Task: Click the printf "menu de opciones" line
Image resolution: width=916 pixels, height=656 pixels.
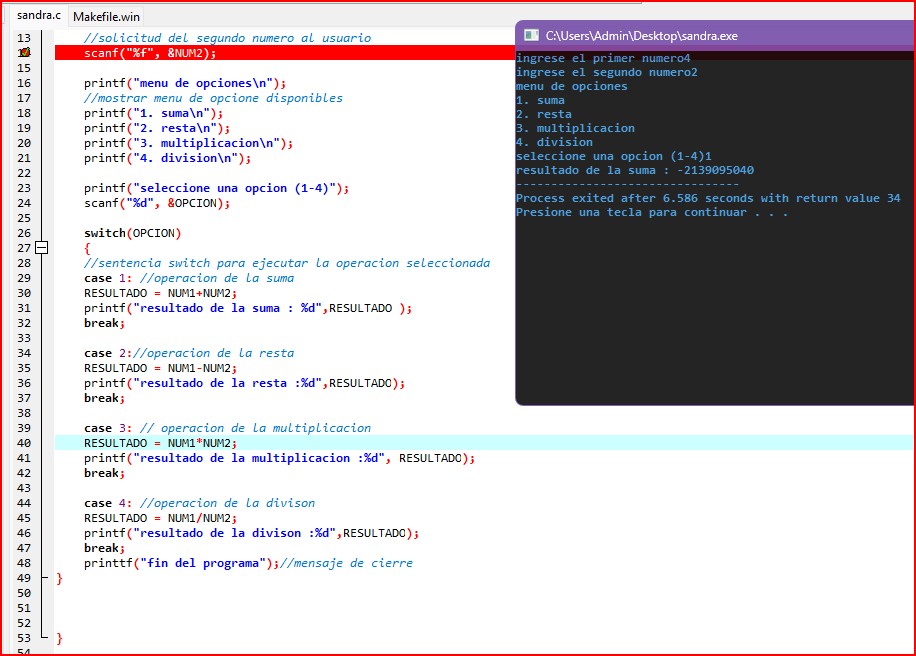Action: [185, 83]
